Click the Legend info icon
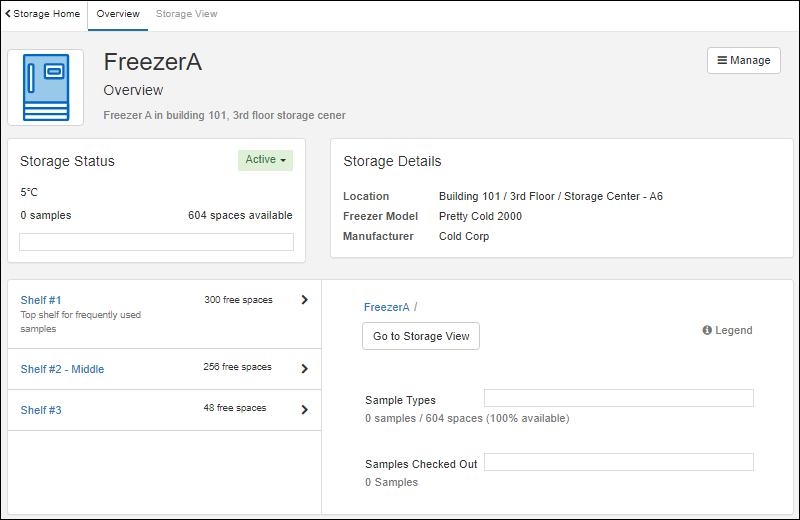This screenshot has height=520, width=800. coord(707,330)
